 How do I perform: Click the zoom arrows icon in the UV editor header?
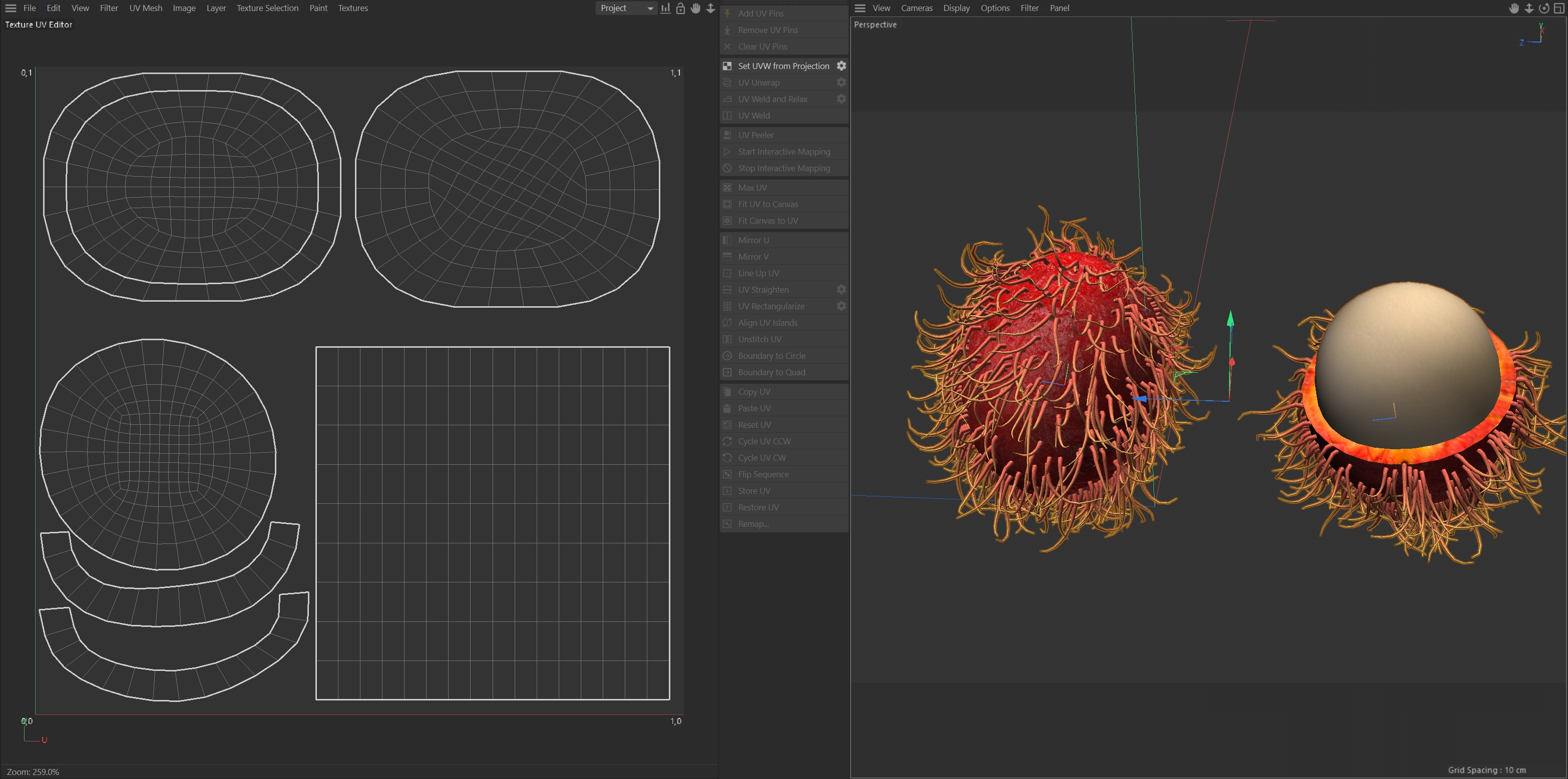710,8
